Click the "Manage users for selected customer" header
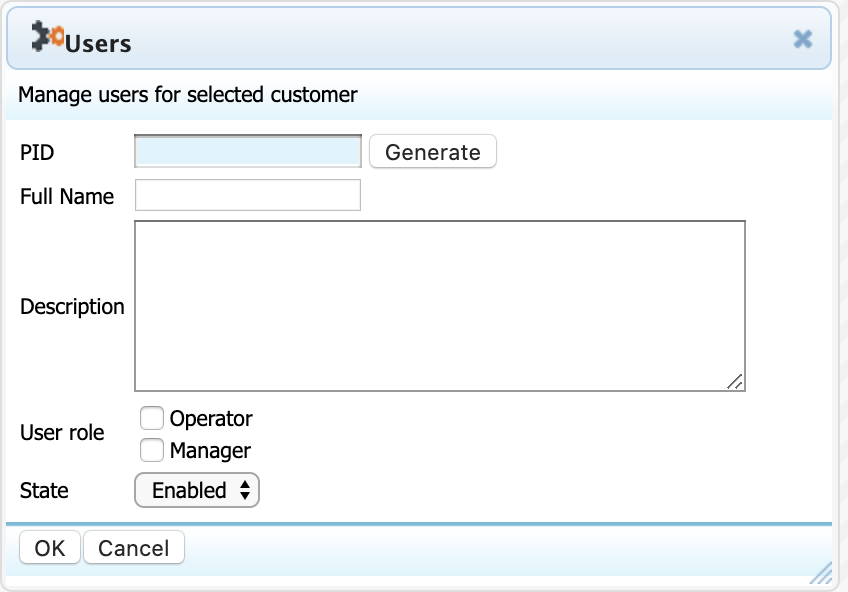This screenshot has width=848, height=592. 188,95
